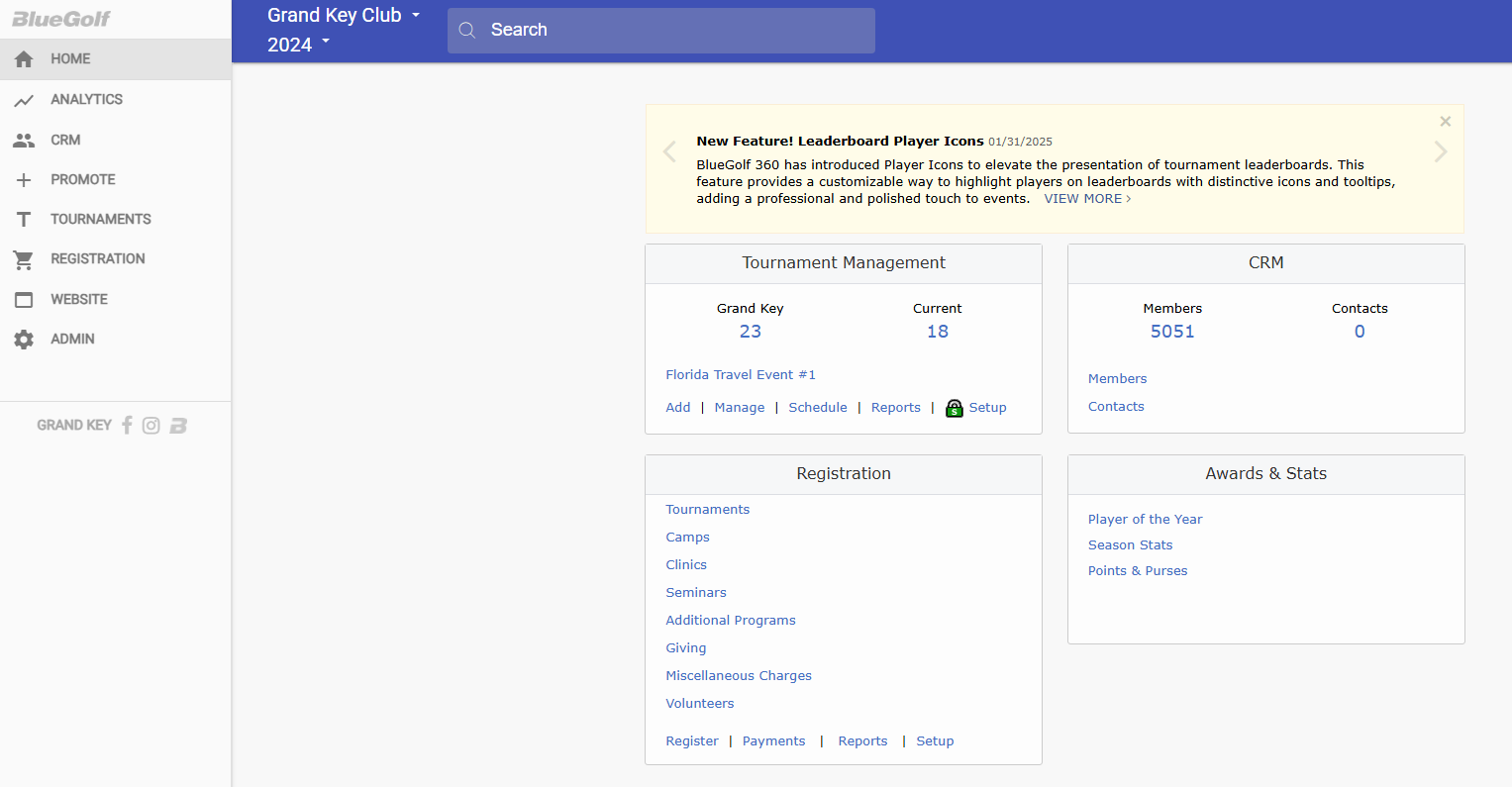The width and height of the screenshot is (1512, 787).
Task: Dismiss the New Feature announcement banner
Action: tap(1446, 122)
